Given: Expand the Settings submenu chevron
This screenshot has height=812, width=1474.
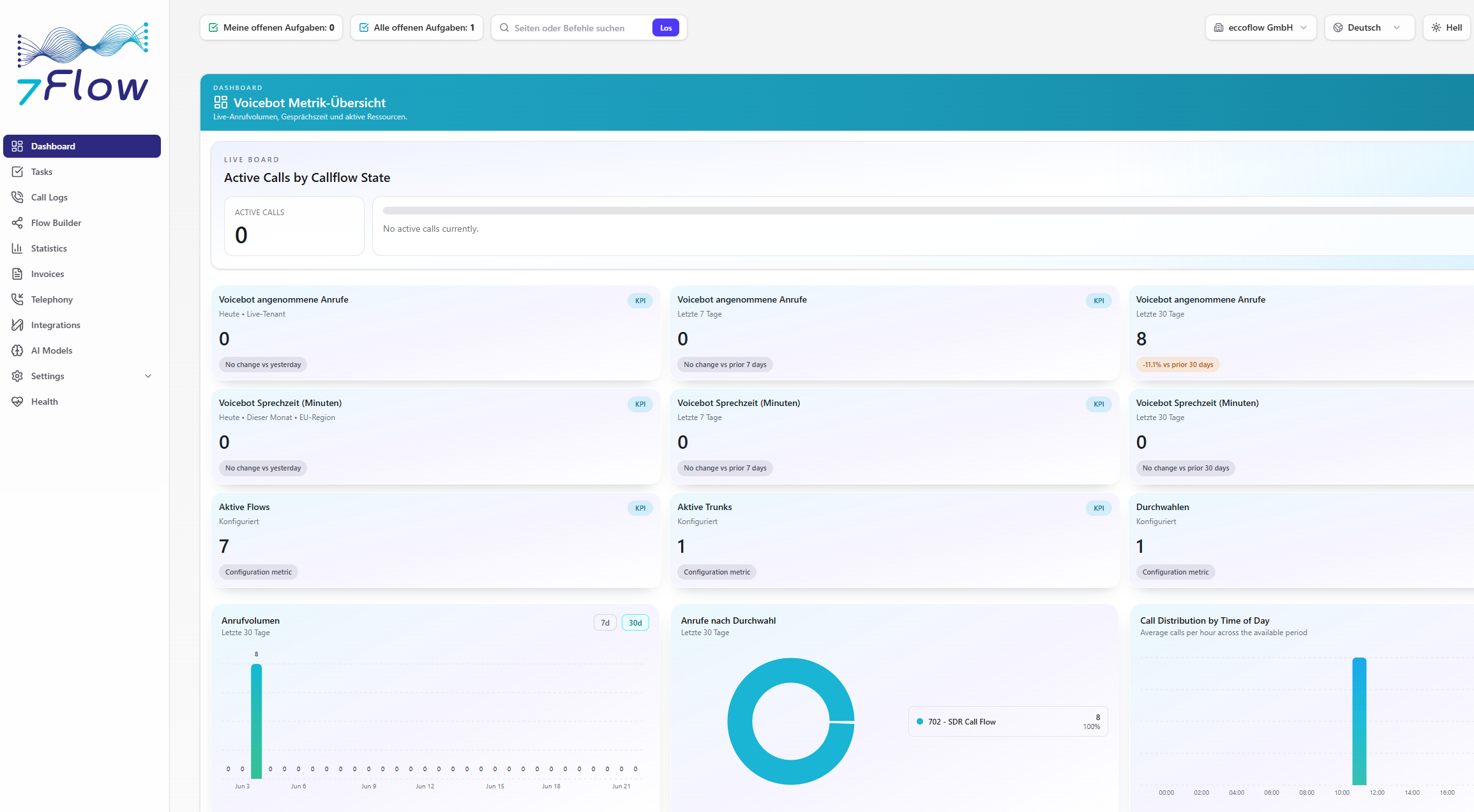Looking at the screenshot, I should 148,376.
